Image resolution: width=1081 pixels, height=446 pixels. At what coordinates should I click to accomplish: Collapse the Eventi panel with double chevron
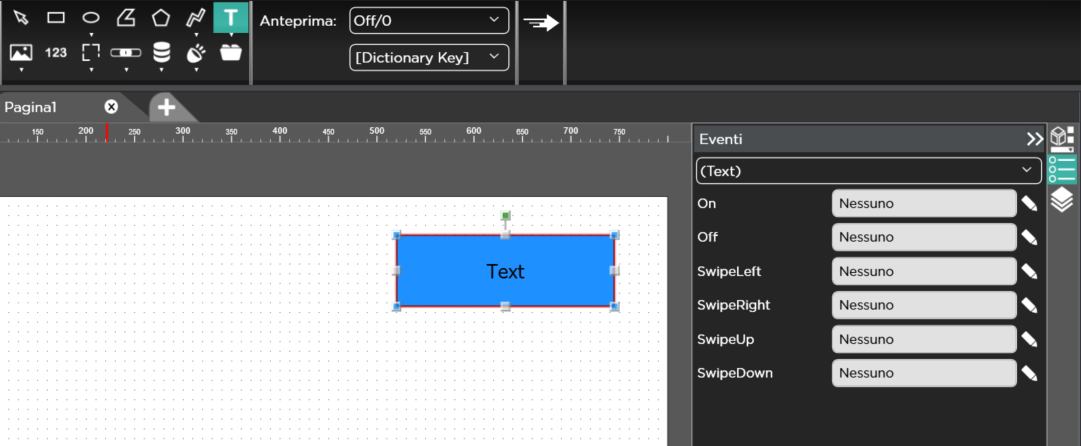click(x=1034, y=139)
